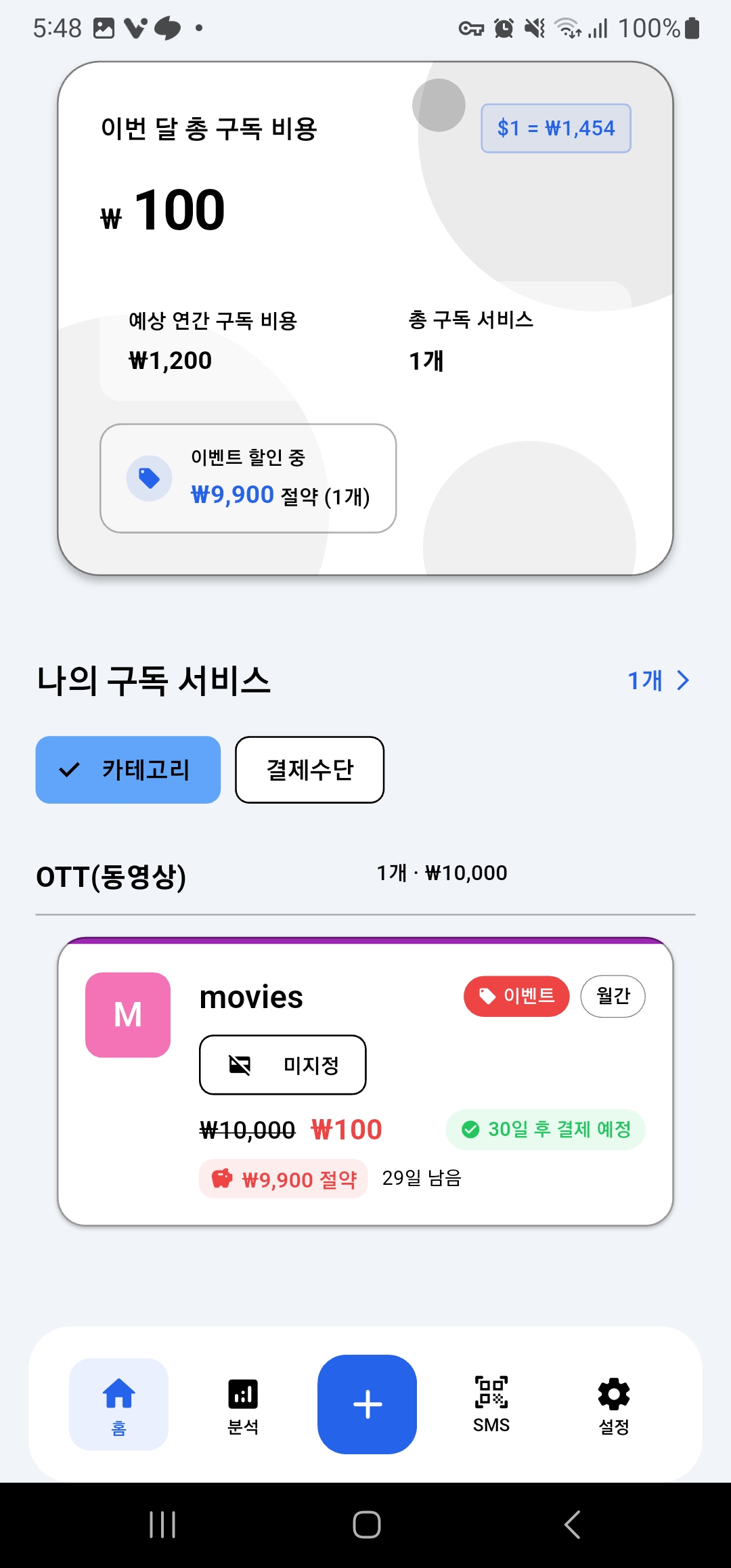Image resolution: width=731 pixels, height=1568 pixels.
Task: Tap the blue plus add button
Action: [367, 1403]
